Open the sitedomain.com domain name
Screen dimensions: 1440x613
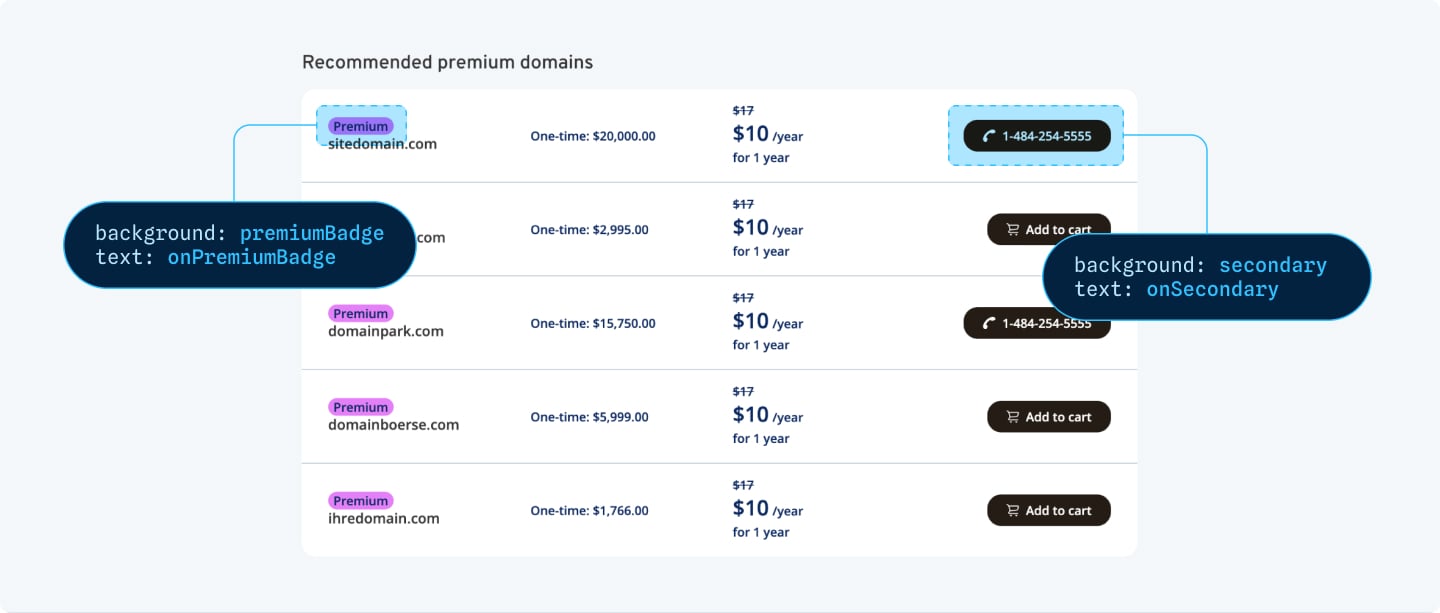[x=383, y=144]
